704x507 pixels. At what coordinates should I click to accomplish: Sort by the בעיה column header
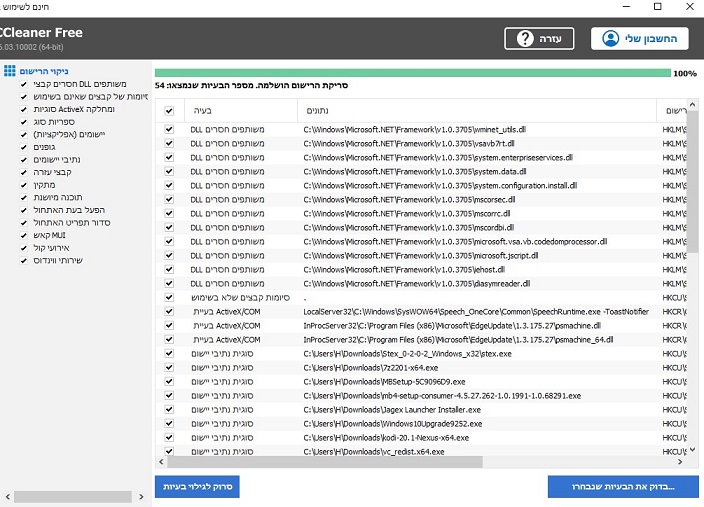point(241,110)
